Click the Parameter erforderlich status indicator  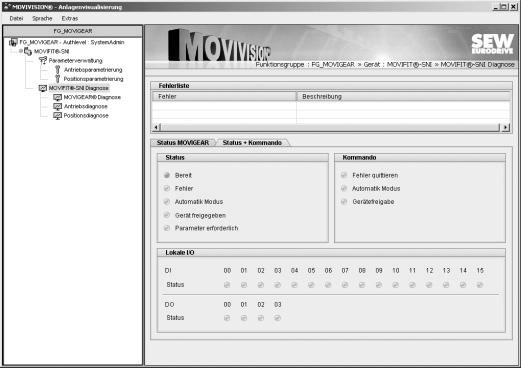coord(167,228)
